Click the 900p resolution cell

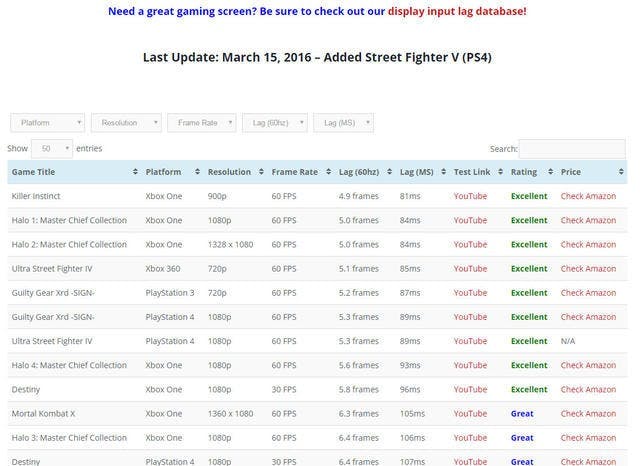click(217, 196)
